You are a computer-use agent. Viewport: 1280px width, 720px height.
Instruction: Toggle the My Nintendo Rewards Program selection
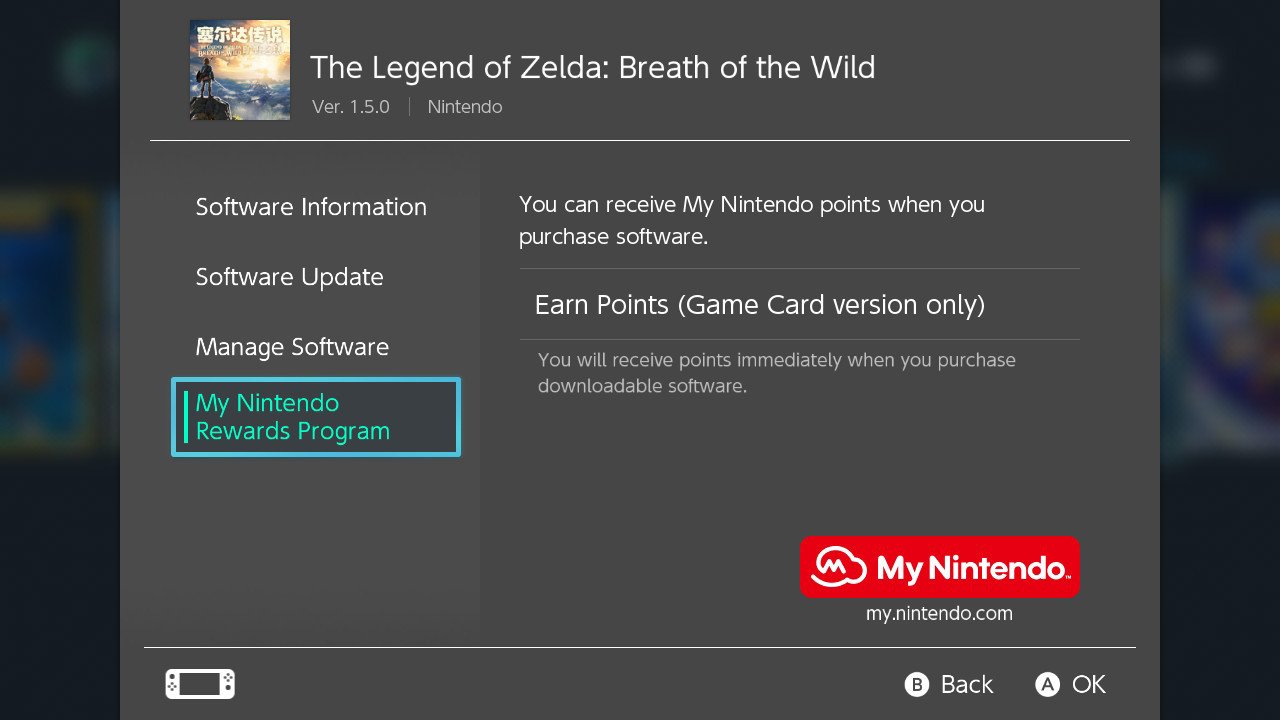pos(315,417)
